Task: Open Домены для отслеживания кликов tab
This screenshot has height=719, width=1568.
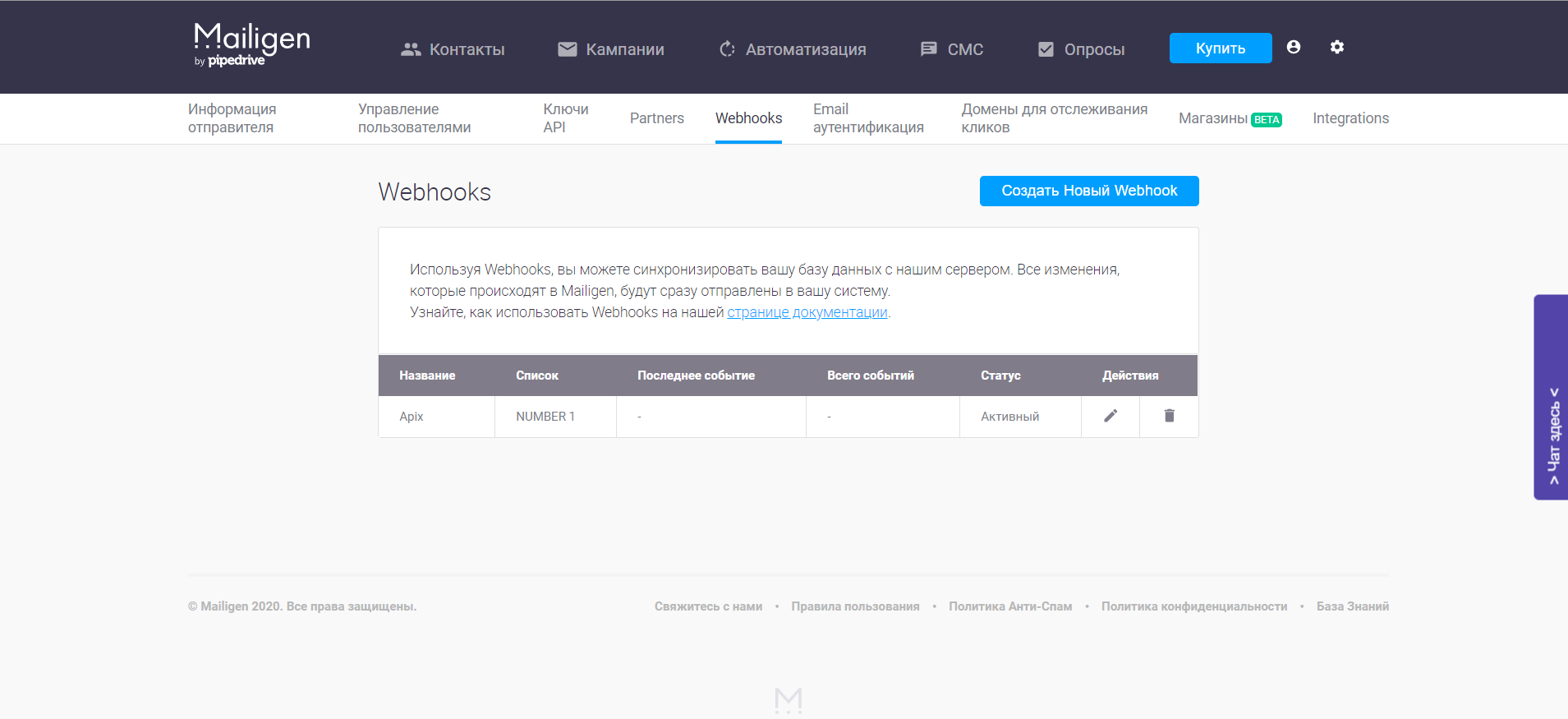Action: click(x=1055, y=118)
